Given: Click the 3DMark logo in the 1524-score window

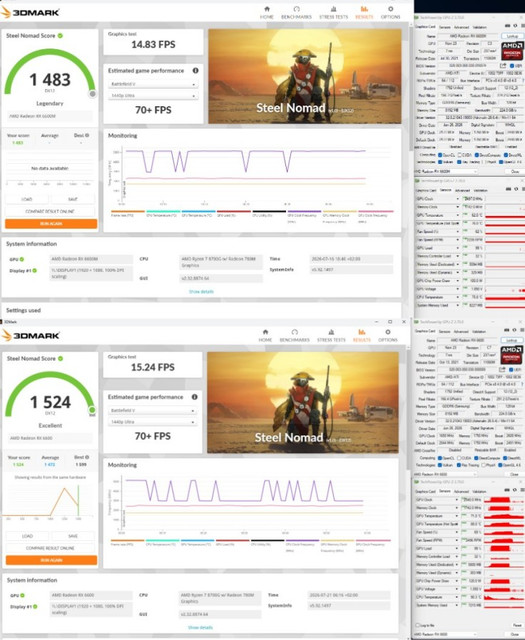Looking at the screenshot, I should (x=31, y=336).
